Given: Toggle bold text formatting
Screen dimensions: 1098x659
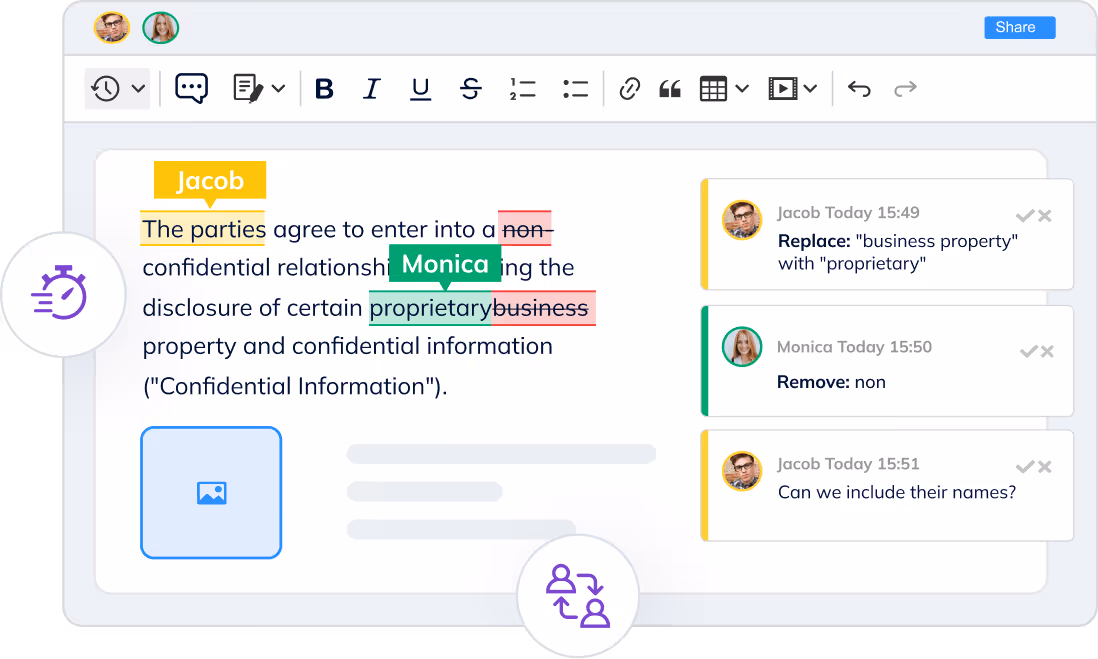Looking at the screenshot, I should coord(324,89).
